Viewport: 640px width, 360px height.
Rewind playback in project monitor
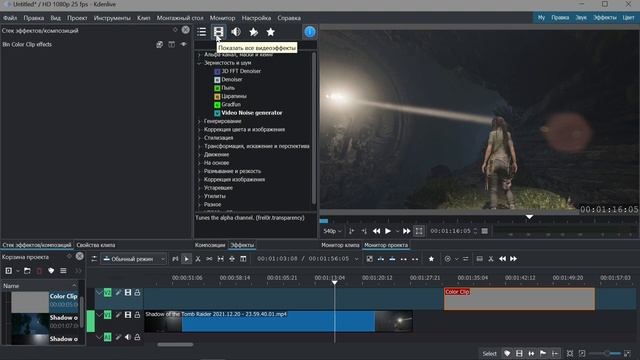click(x=376, y=231)
